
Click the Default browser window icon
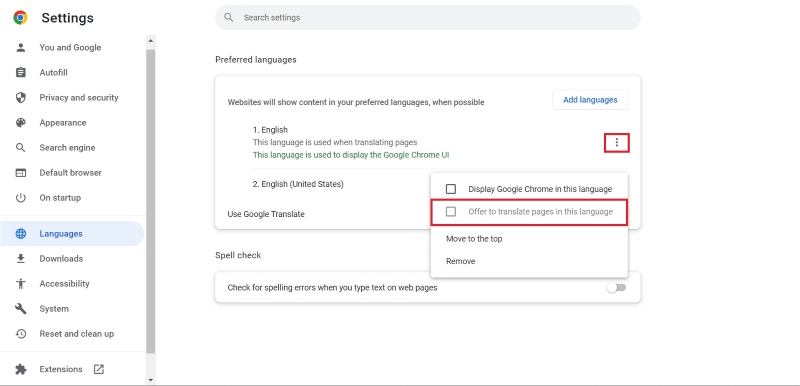20,173
